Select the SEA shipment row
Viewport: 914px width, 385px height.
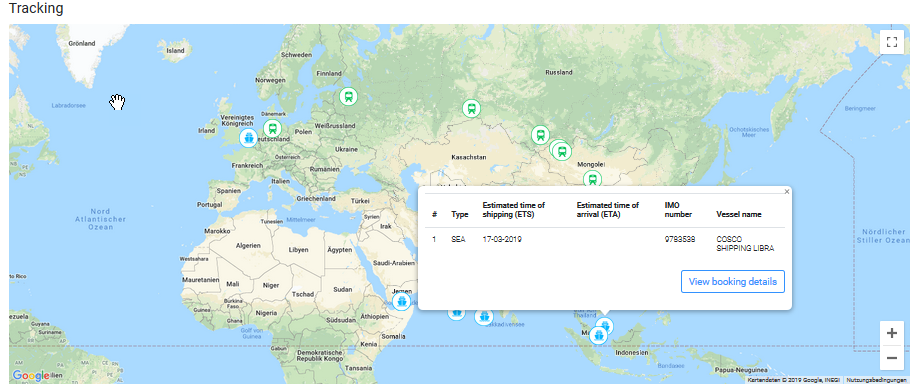605,244
